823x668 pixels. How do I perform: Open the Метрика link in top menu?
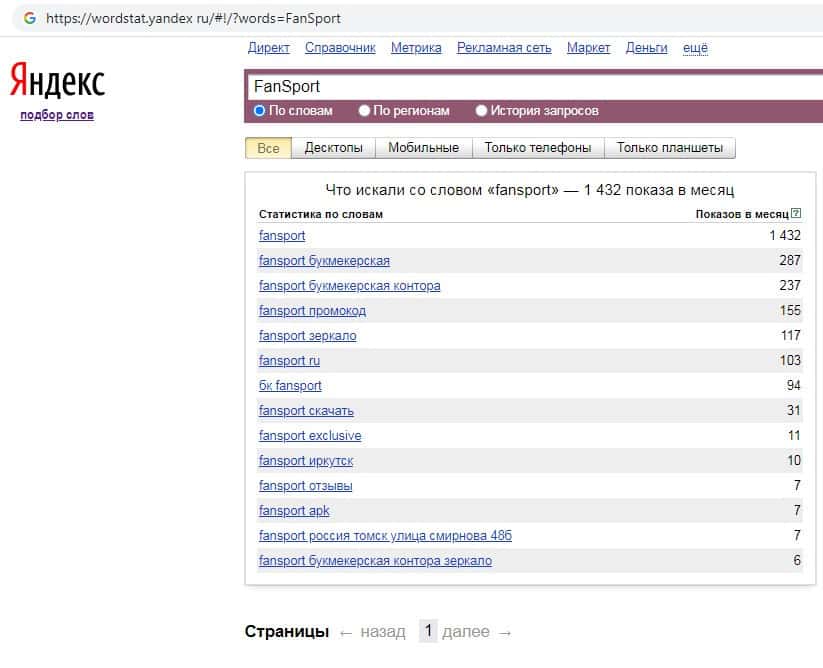(x=416, y=48)
